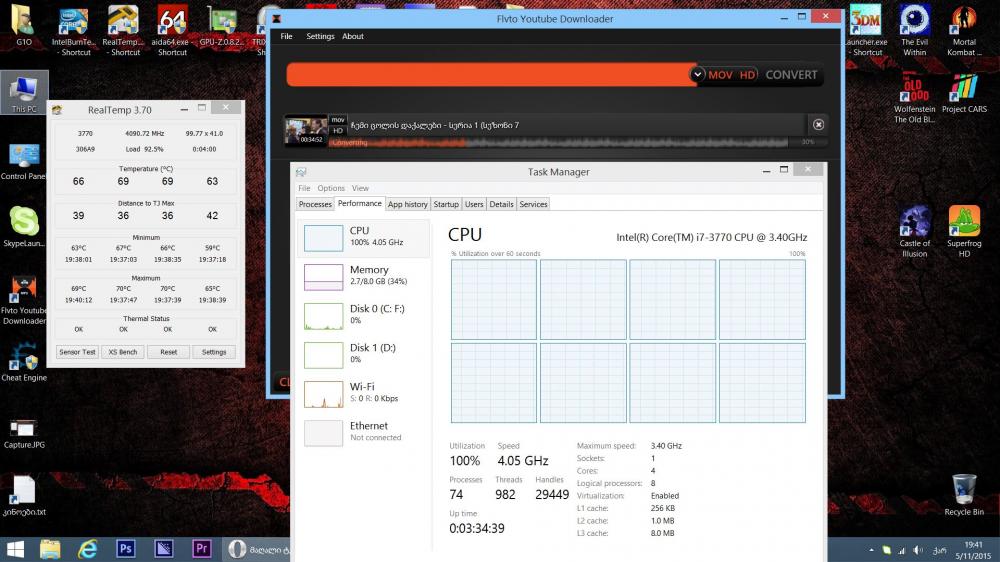The image size is (1000, 562).
Task: Switch to the Startup tab
Action: coord(446,204)
